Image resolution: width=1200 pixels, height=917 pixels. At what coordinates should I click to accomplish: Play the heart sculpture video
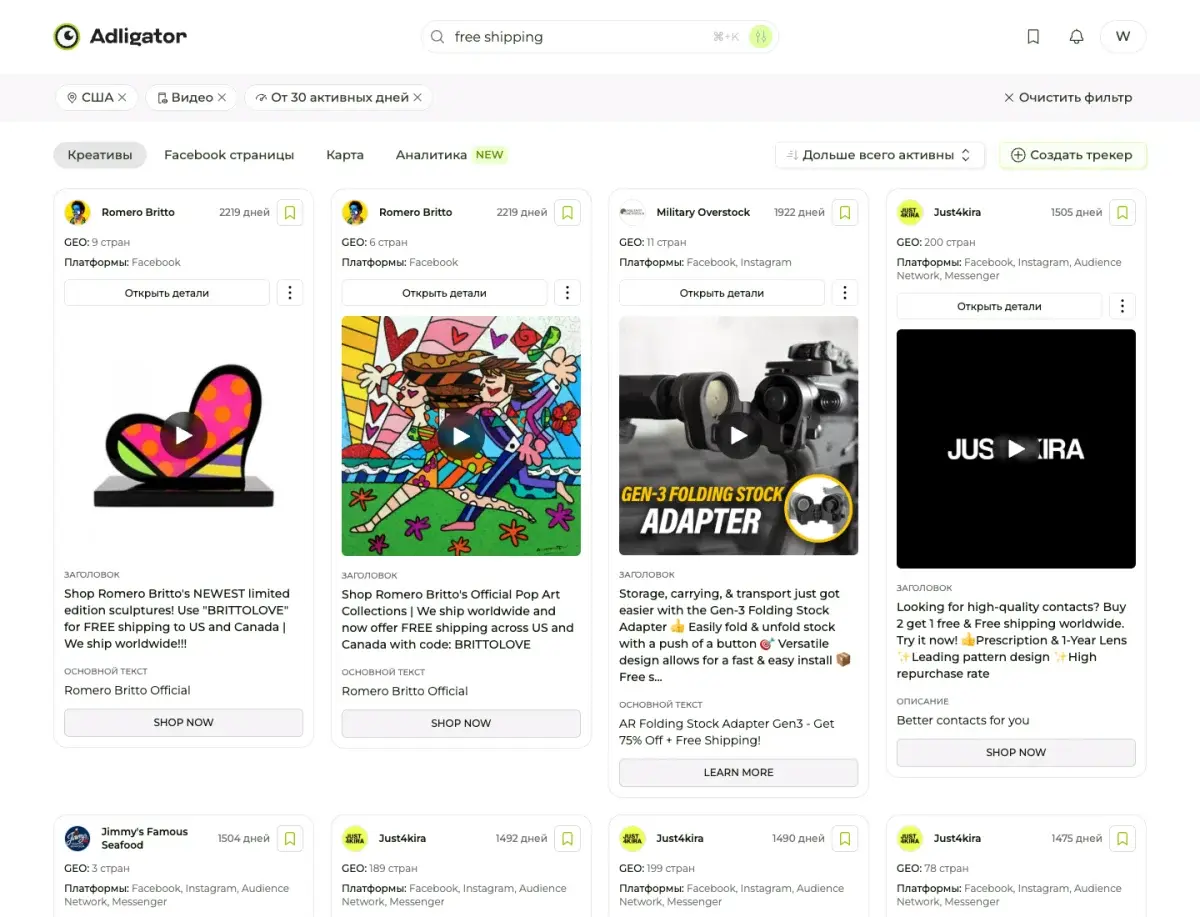point(184,435)
